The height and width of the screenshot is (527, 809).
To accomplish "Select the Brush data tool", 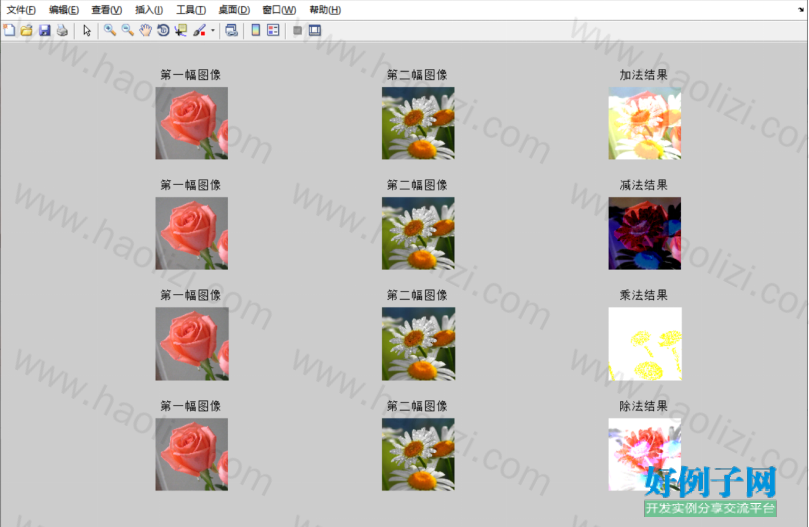I will (x=199, y=30).
